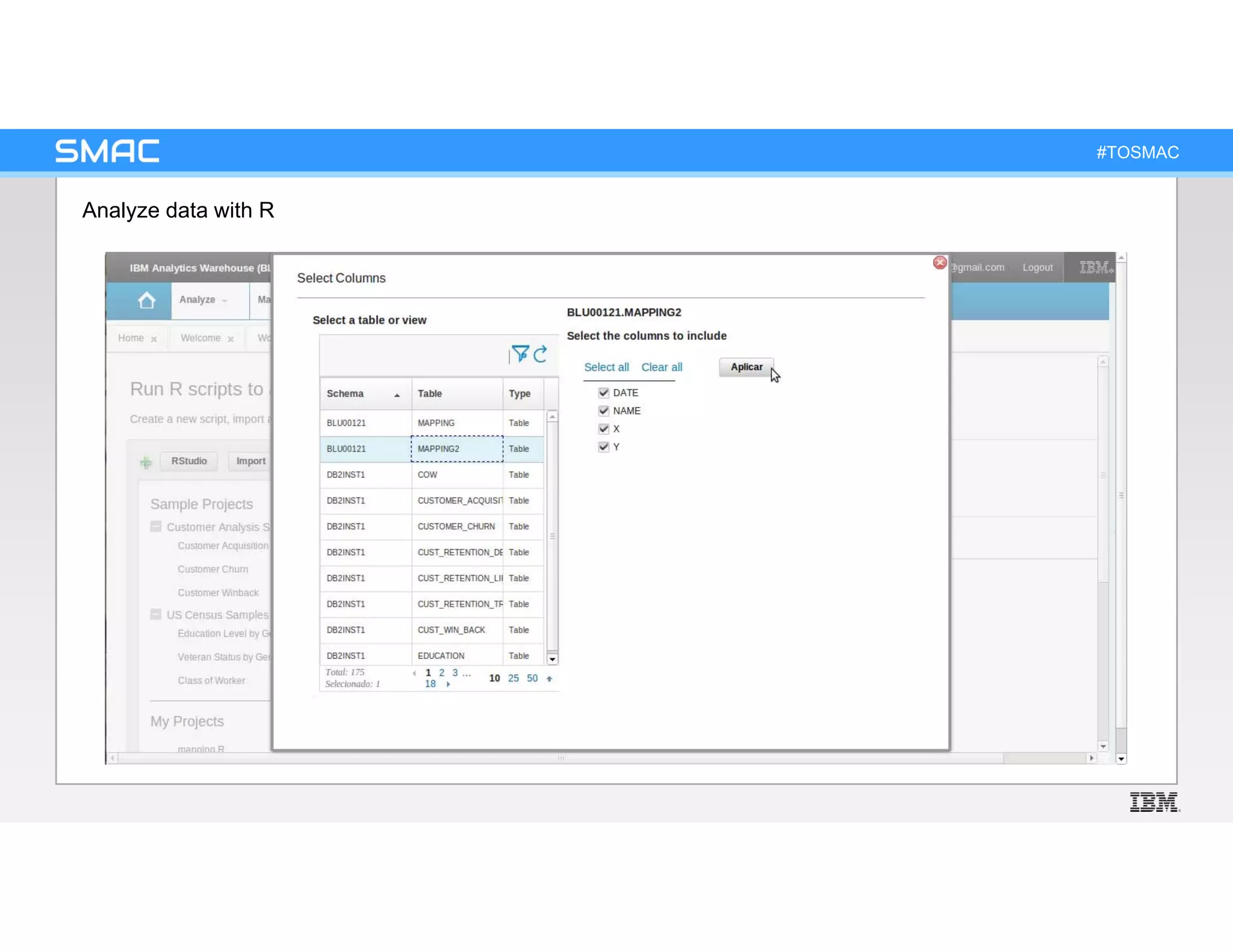Close the Select Columns dialog

940,262
